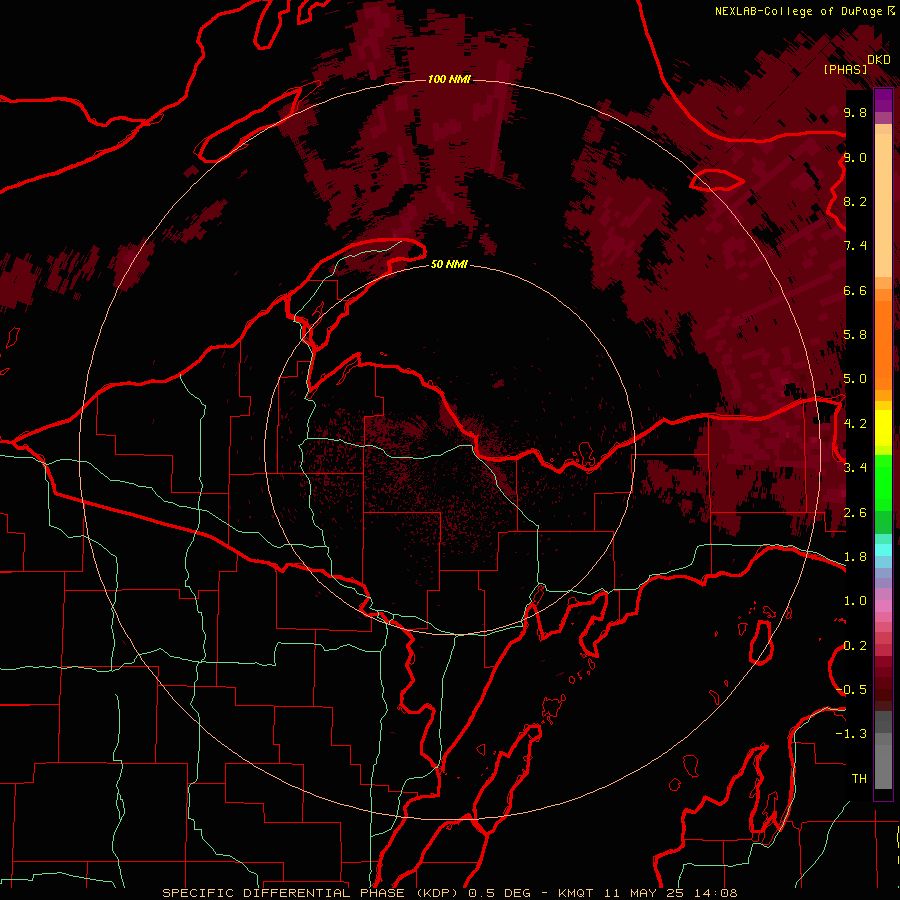The height and width of the screenshot is (900, 900).
Task: Click the 6.6 scale value
Action: [x=855, y=290]
